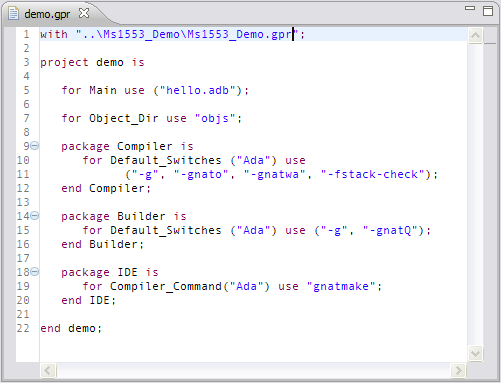
Task: Click the "hello.adb" string
Action: point(197,90)
